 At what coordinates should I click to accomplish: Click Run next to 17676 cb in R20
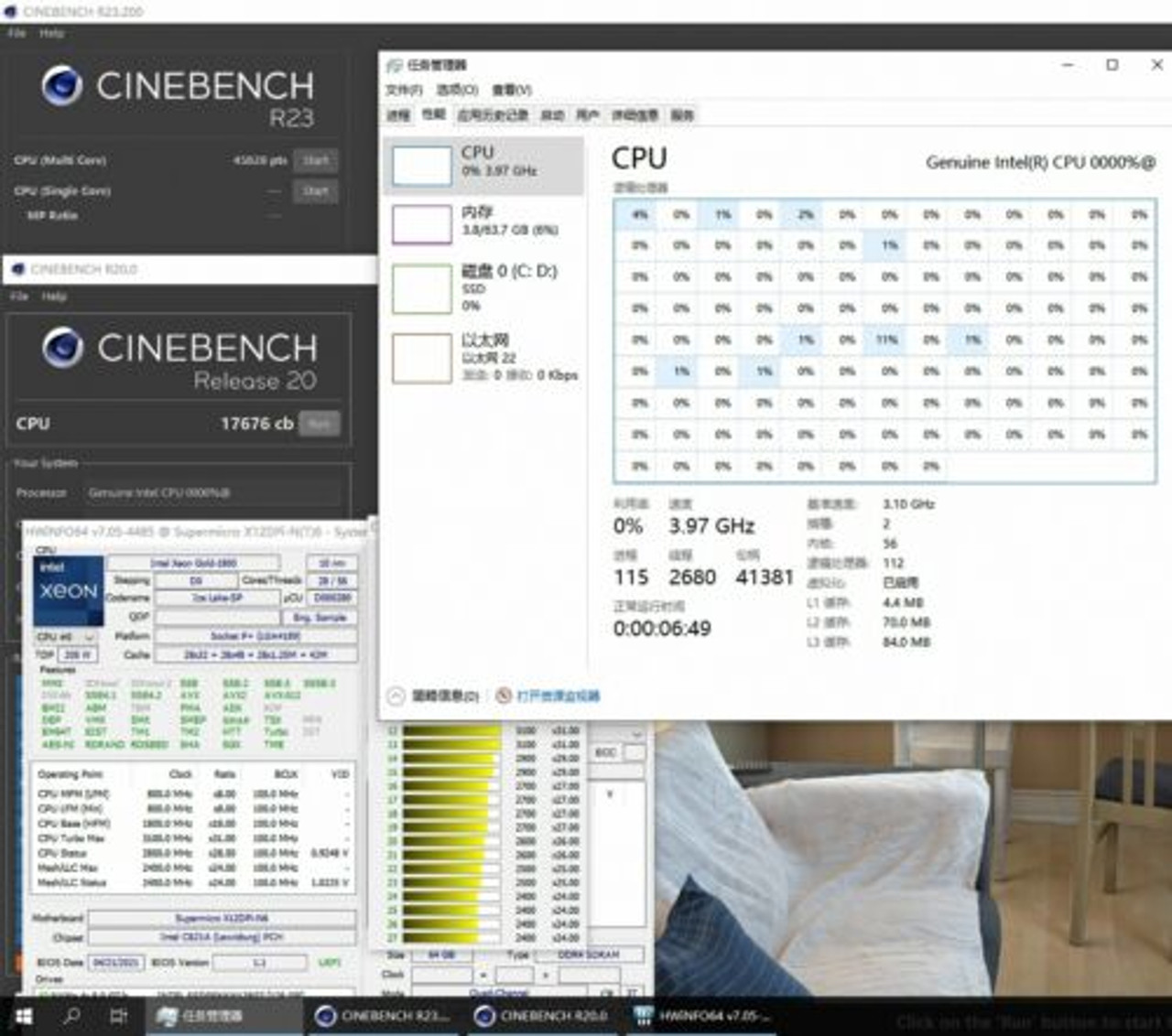click(320, 424)
